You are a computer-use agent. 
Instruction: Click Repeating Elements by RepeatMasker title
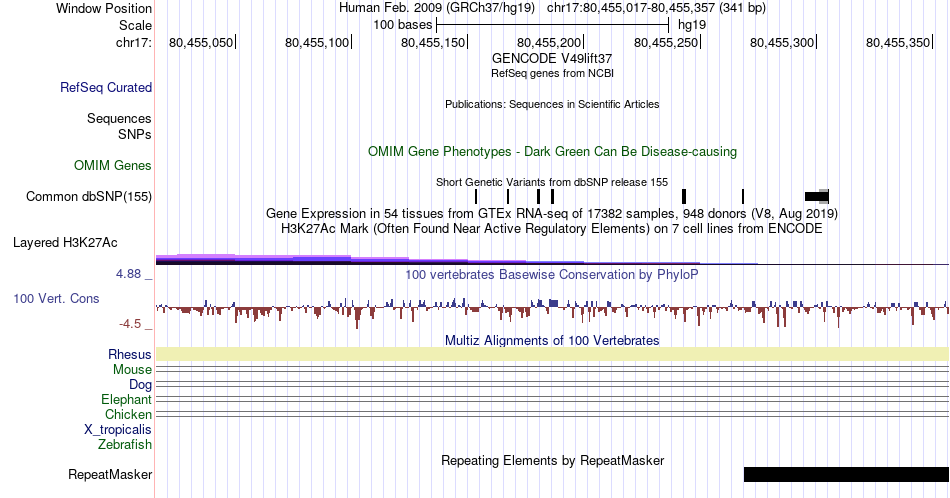pyautogui.click(x=552, y=460)
